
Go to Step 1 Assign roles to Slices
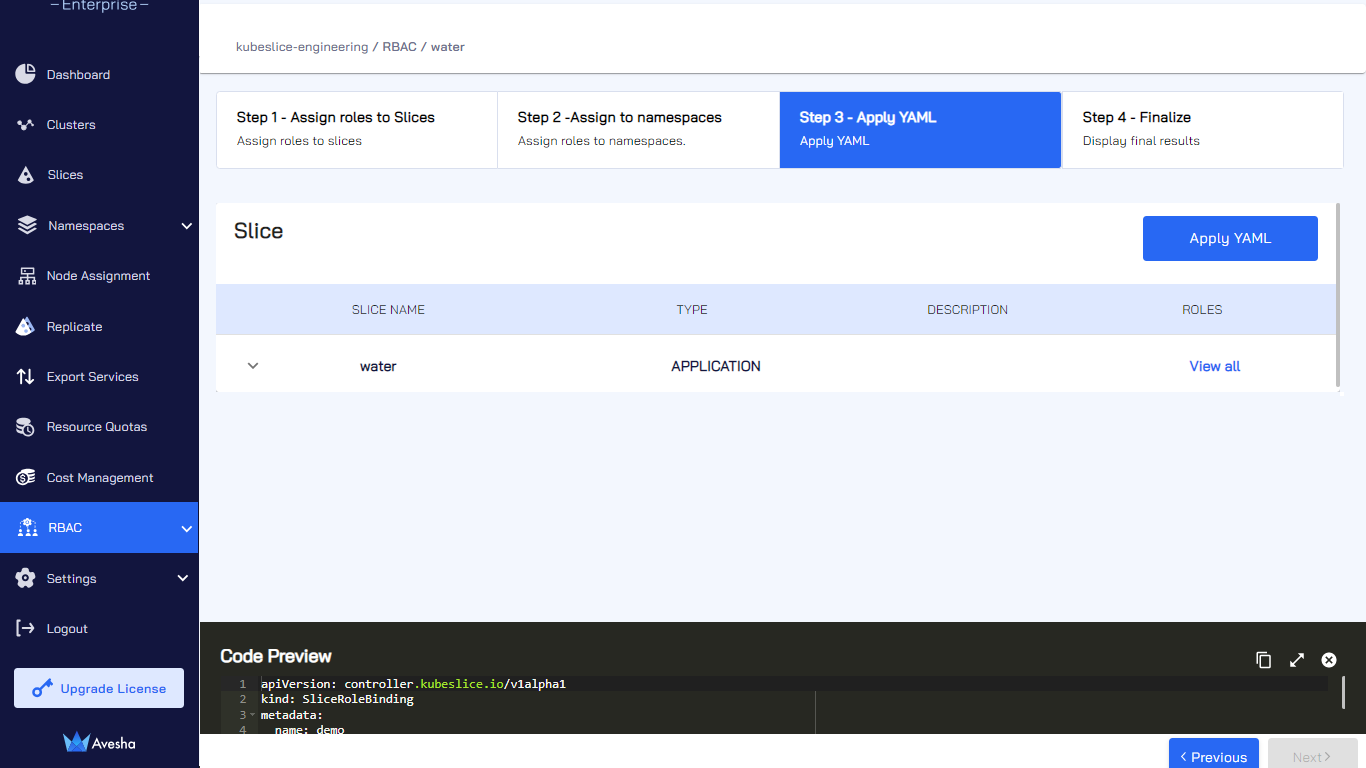point(357,130)
